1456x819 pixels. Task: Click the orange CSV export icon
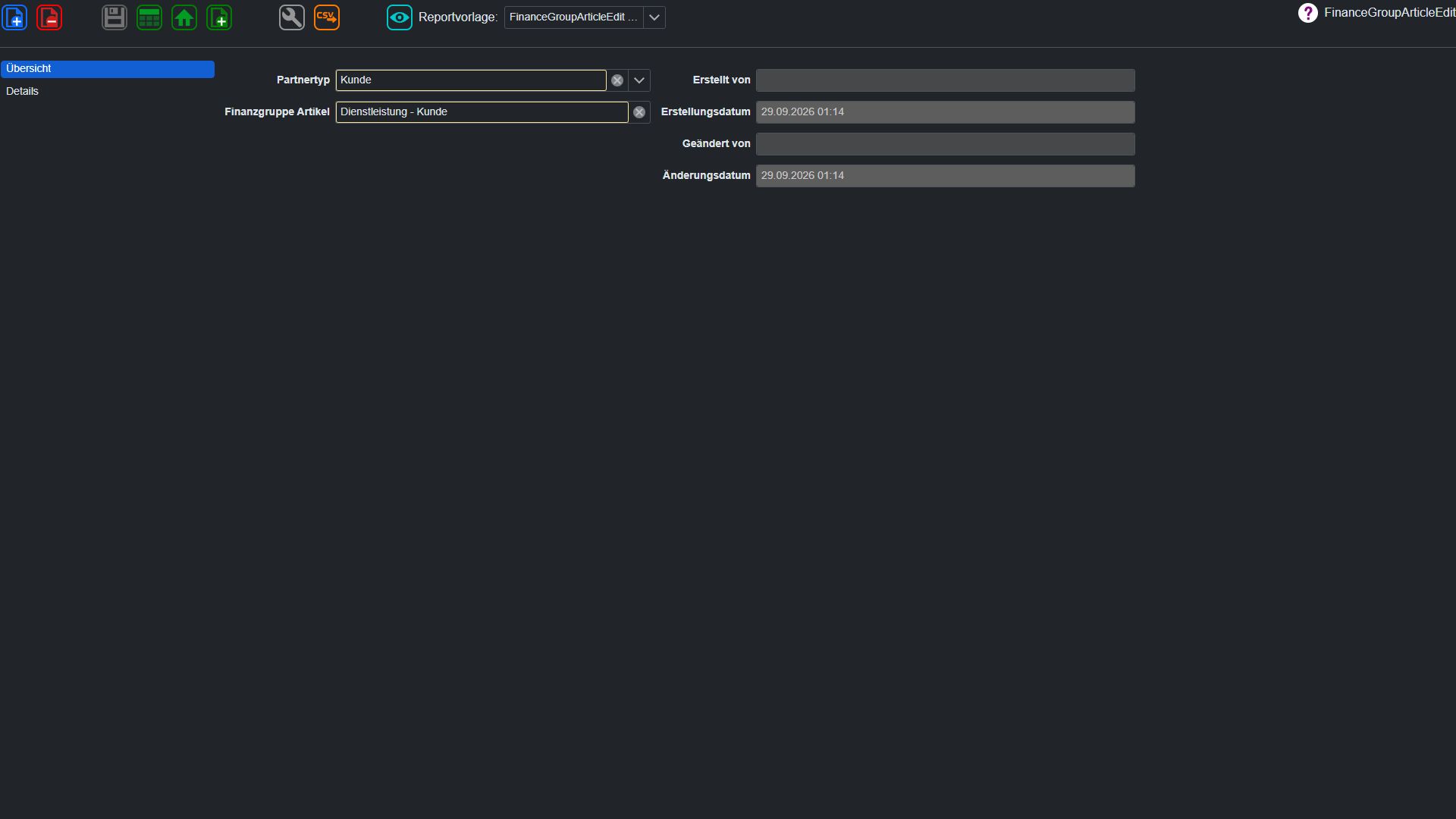(327, 17)
